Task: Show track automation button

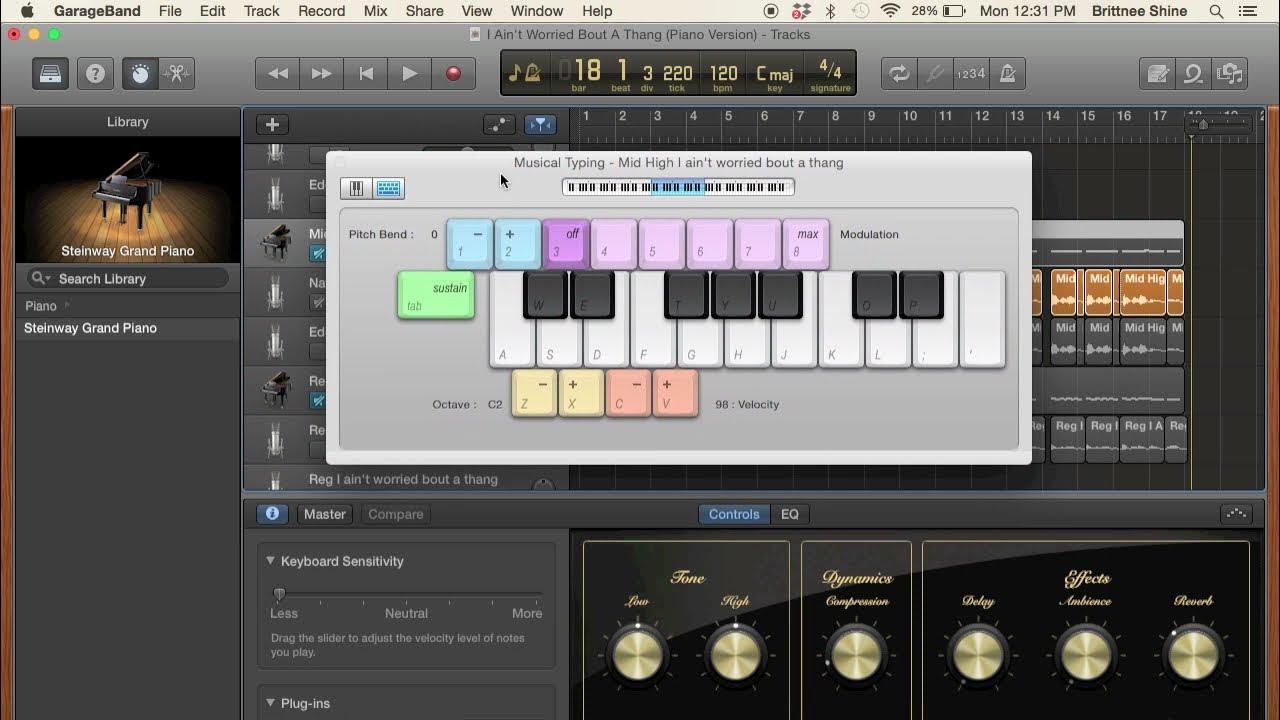Action: 499,125
